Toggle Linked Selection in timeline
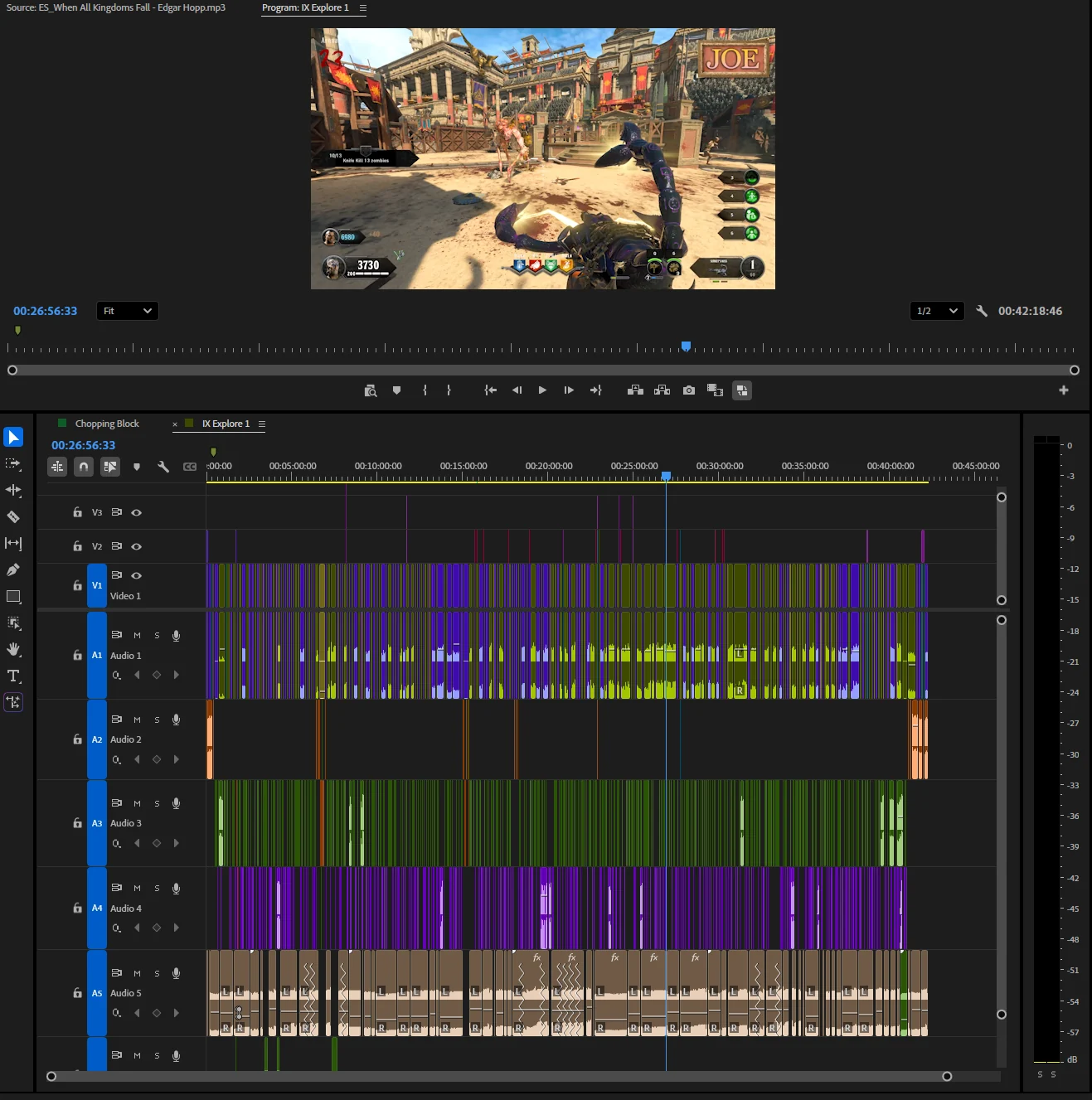1092x1100 pixels. point(110,467)
